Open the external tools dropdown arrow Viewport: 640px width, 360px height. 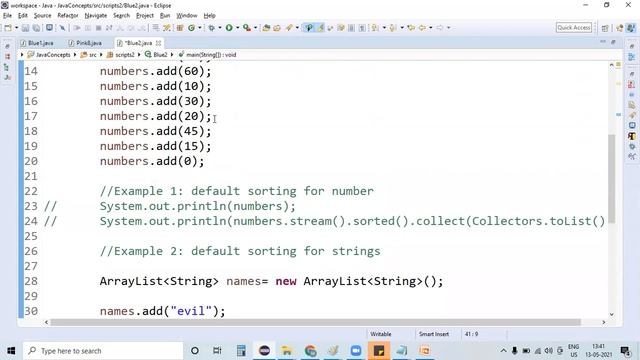(256, 28)
